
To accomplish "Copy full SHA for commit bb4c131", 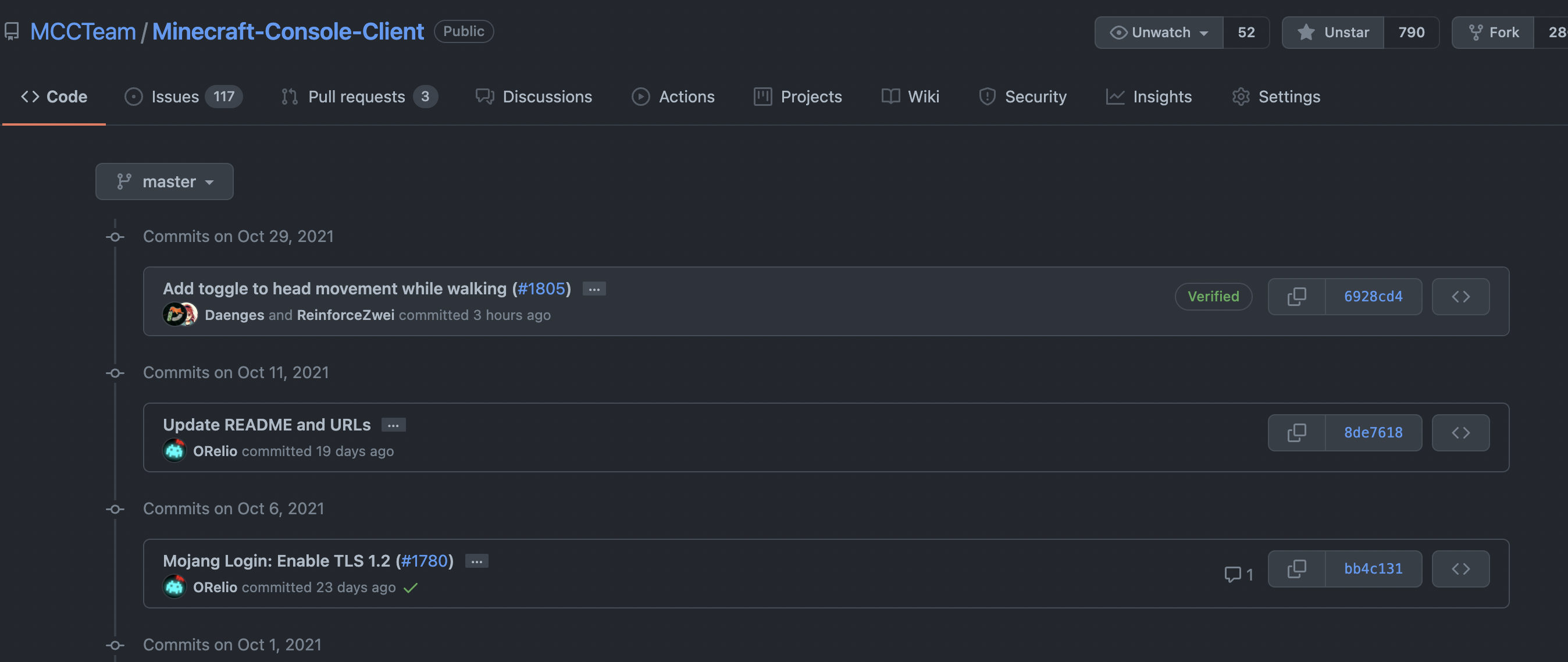I will pos(1296,569).
